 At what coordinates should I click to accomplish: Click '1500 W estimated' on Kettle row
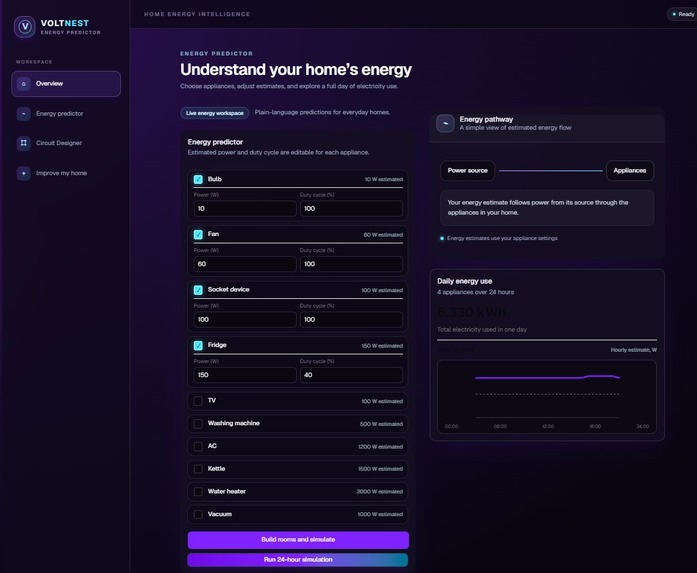coord(381,469)
